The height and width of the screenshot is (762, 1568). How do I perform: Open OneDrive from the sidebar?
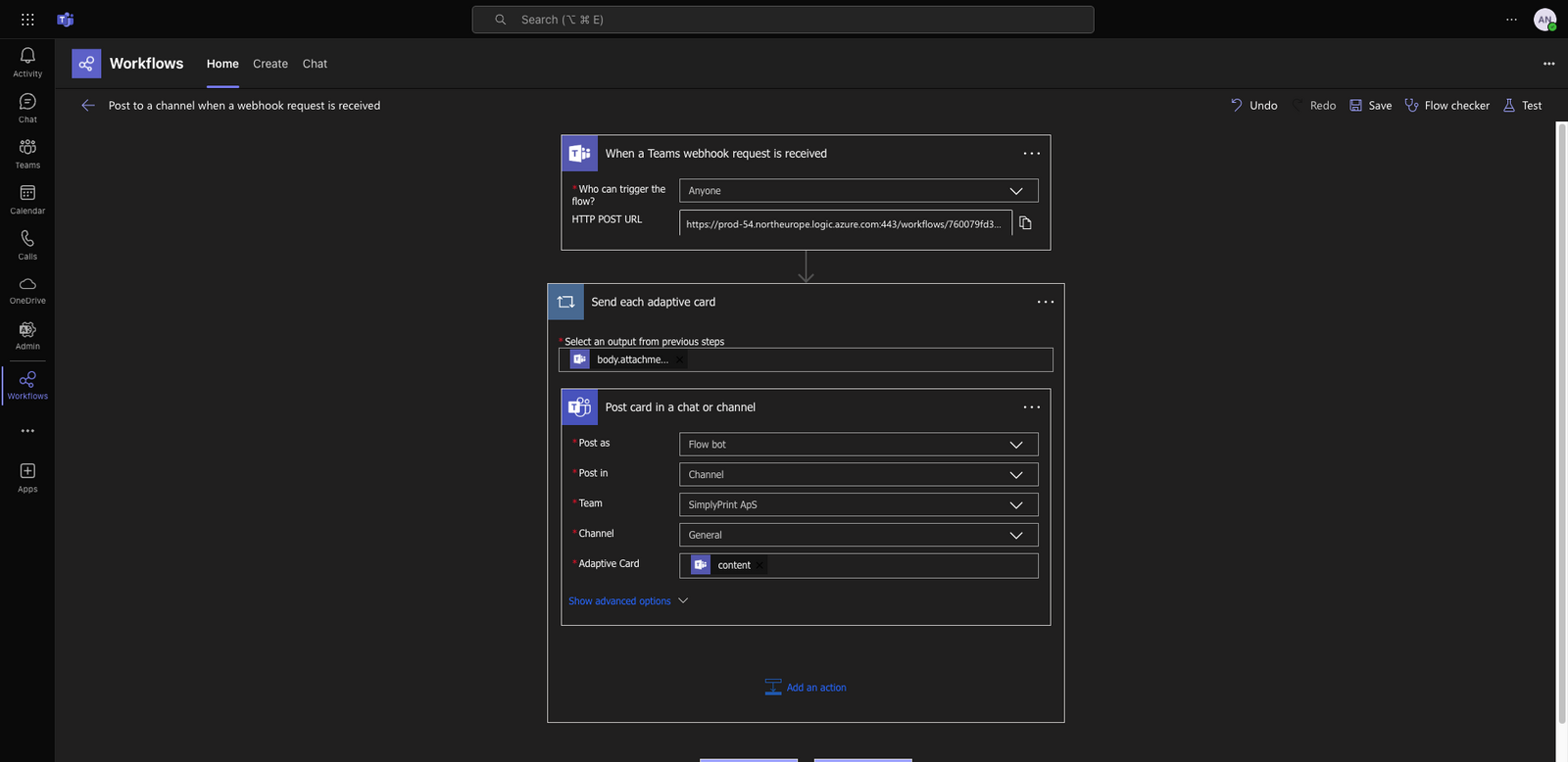coord(27,290)
